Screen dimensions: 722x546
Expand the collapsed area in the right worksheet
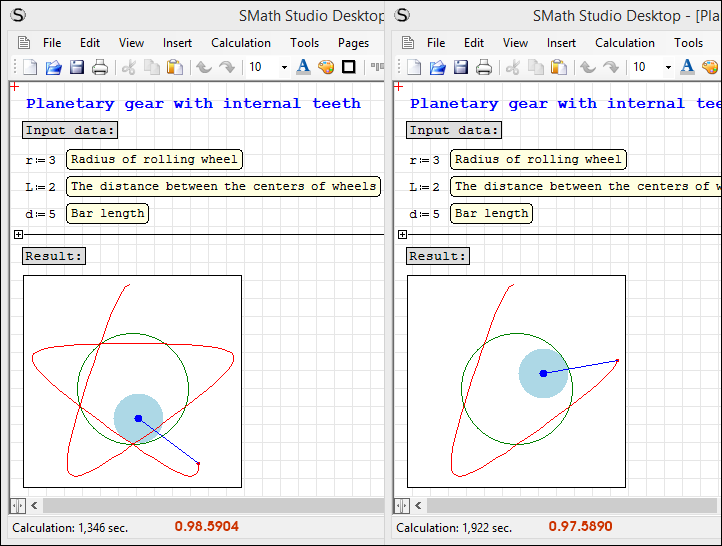pyautogui.click(x=402, y=234)
